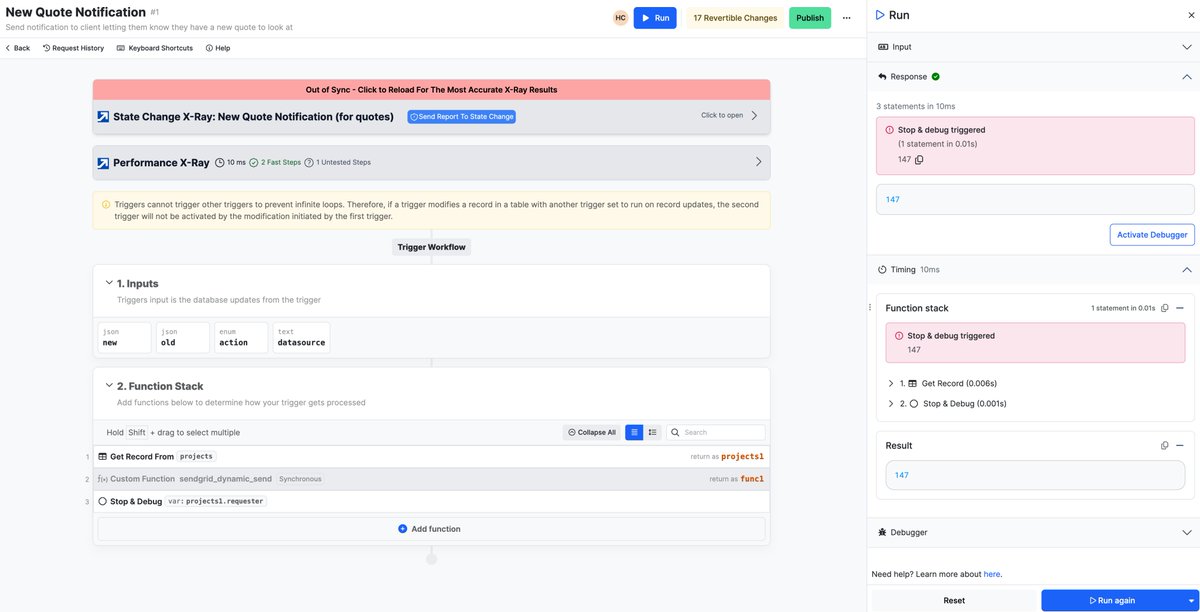Collapse the Timing section chevron
This screenshot has width=1200, height=612.
click(x=1186, y=270)
